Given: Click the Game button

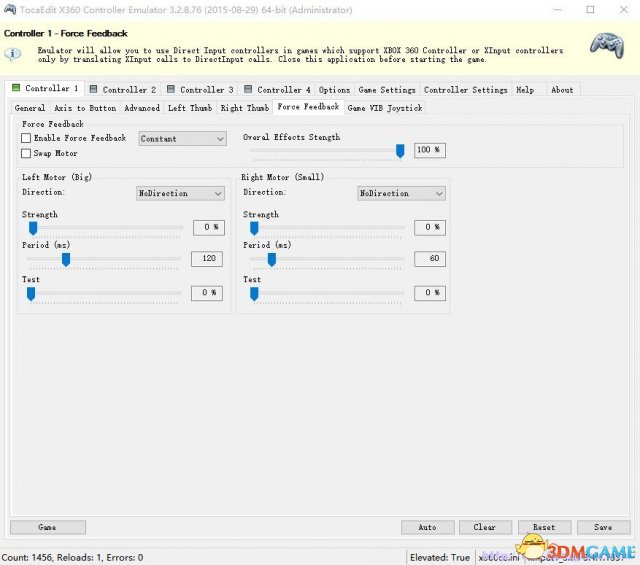Looking at the screenshot, I should tap(48, 527).
